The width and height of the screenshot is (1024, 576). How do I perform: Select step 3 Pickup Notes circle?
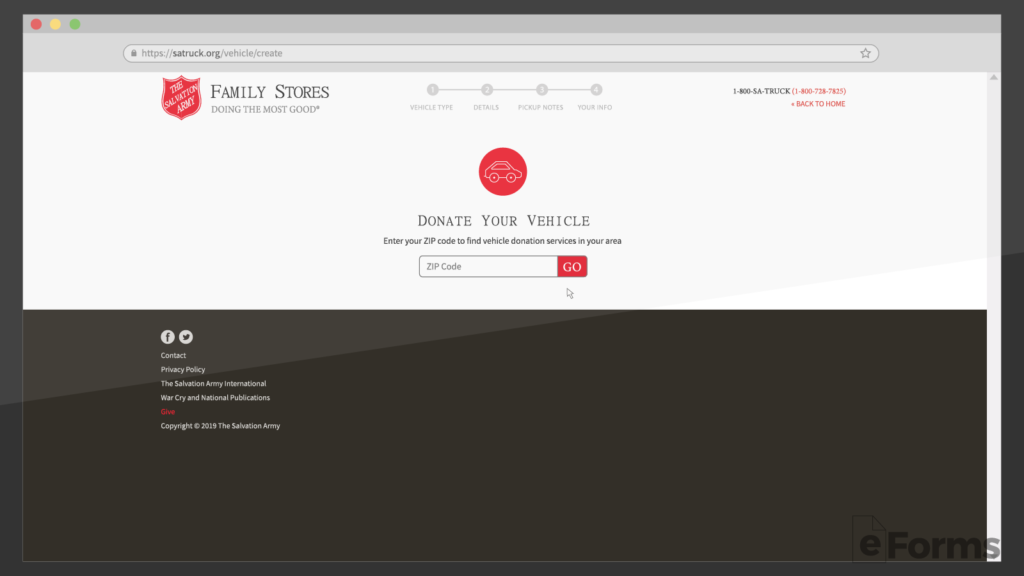(x=541, y=90)
